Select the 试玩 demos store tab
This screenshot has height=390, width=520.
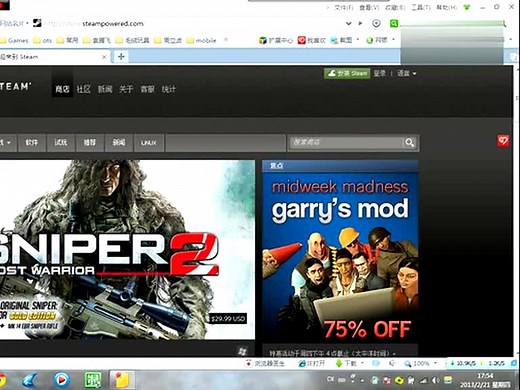coord(61,143)
